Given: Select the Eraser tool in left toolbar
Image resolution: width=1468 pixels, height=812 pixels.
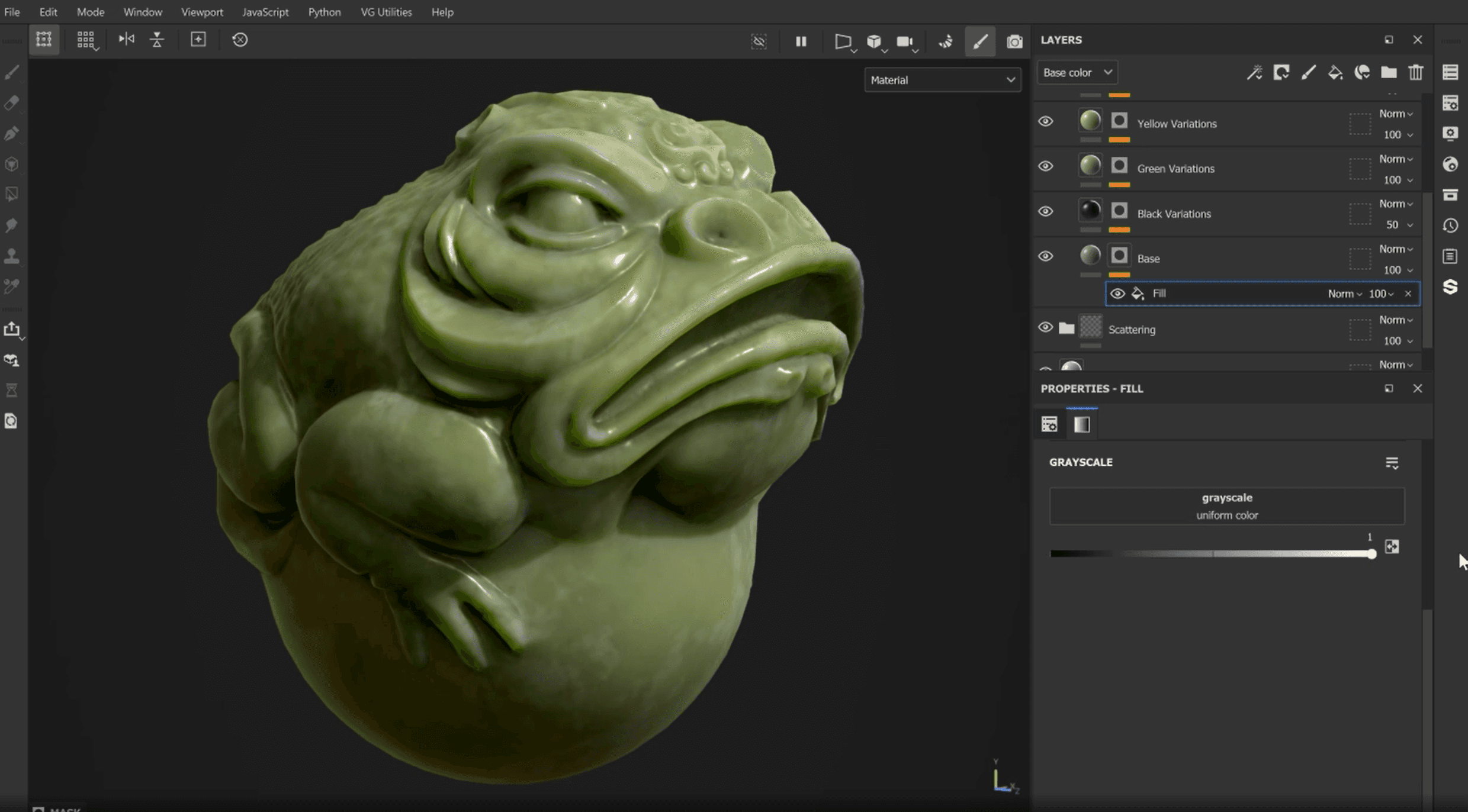Looking at the screenshot, I should tap(12, 103).
